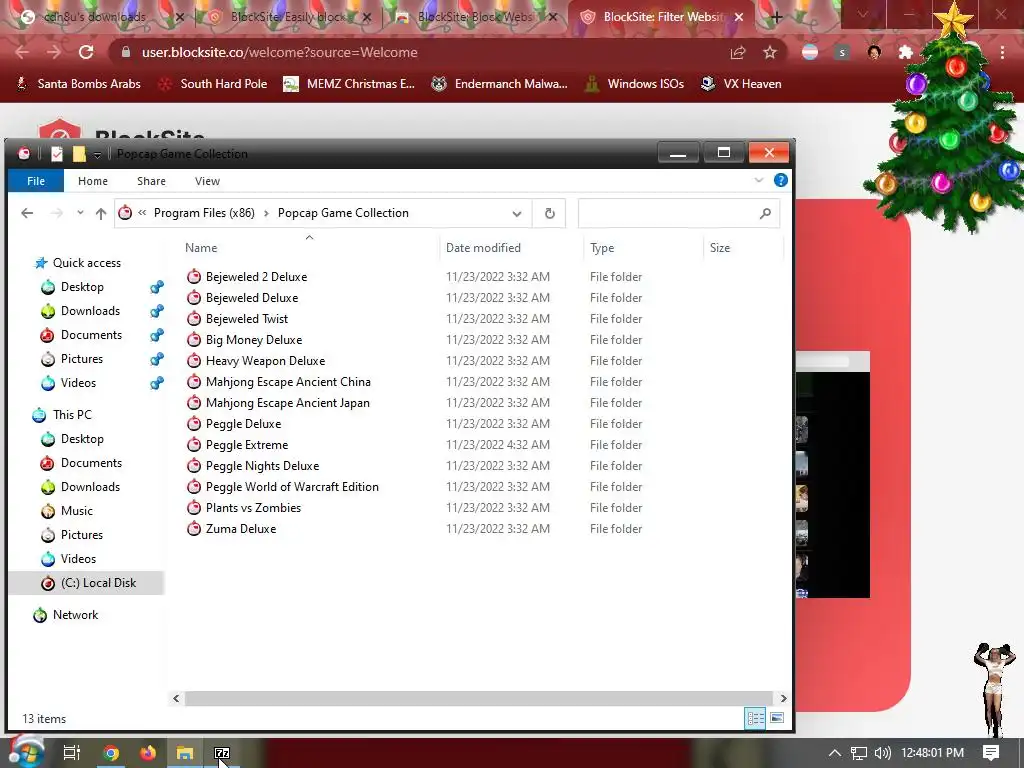Click New Folder icon in Explorer title bar
The image size is (1024, 768).
click(x=79, y=153)
